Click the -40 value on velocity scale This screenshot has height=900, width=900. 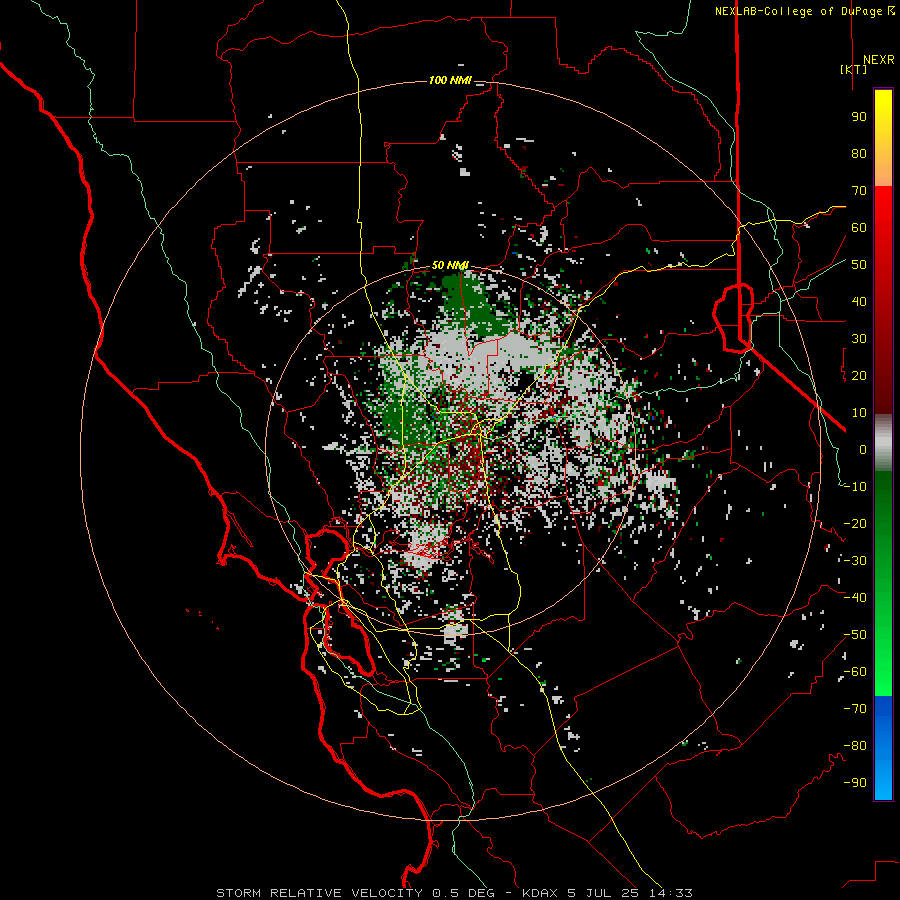click(x=855, y=598)
